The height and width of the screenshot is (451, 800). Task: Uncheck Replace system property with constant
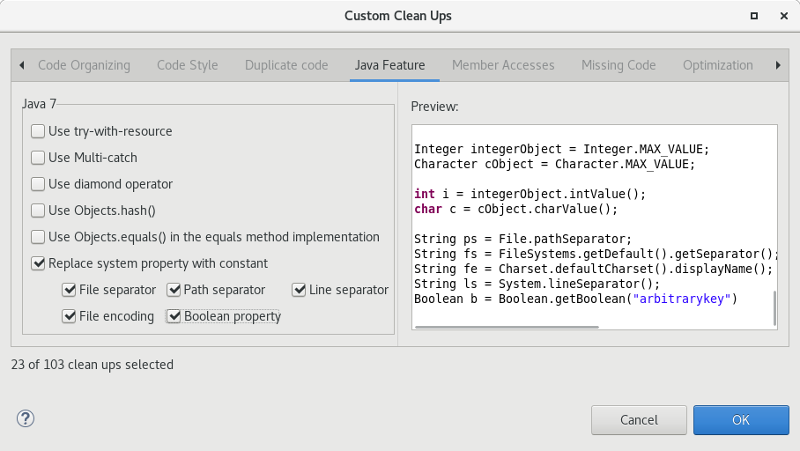pos(38,264)
